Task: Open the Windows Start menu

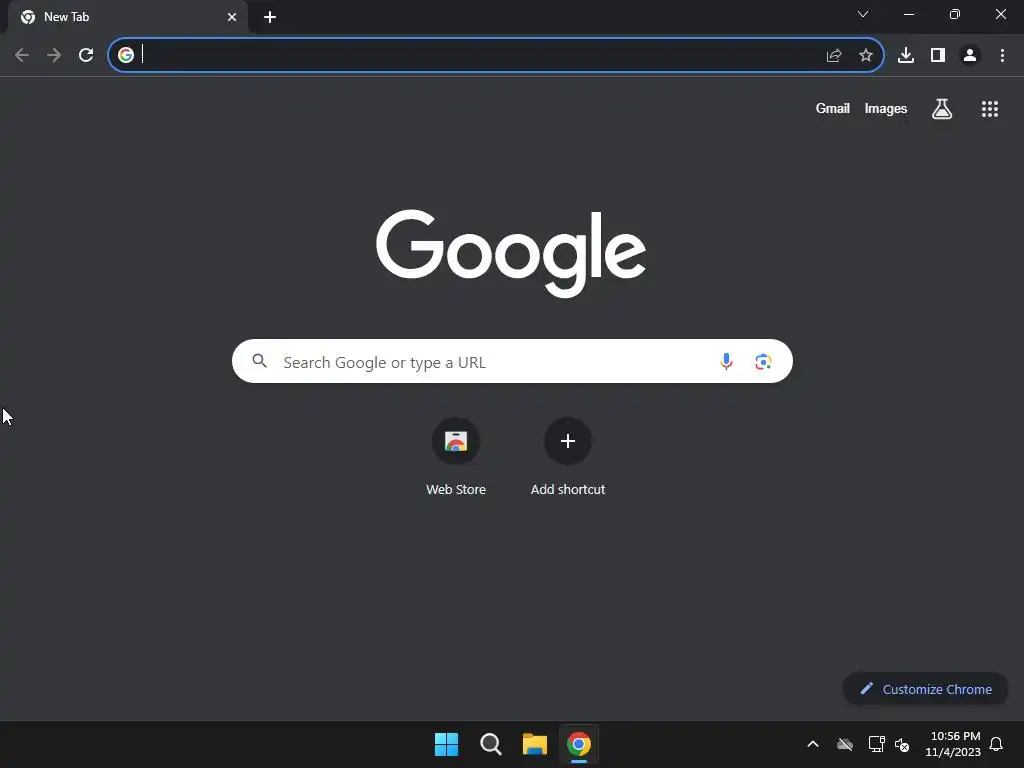Action: pos(447,744)
